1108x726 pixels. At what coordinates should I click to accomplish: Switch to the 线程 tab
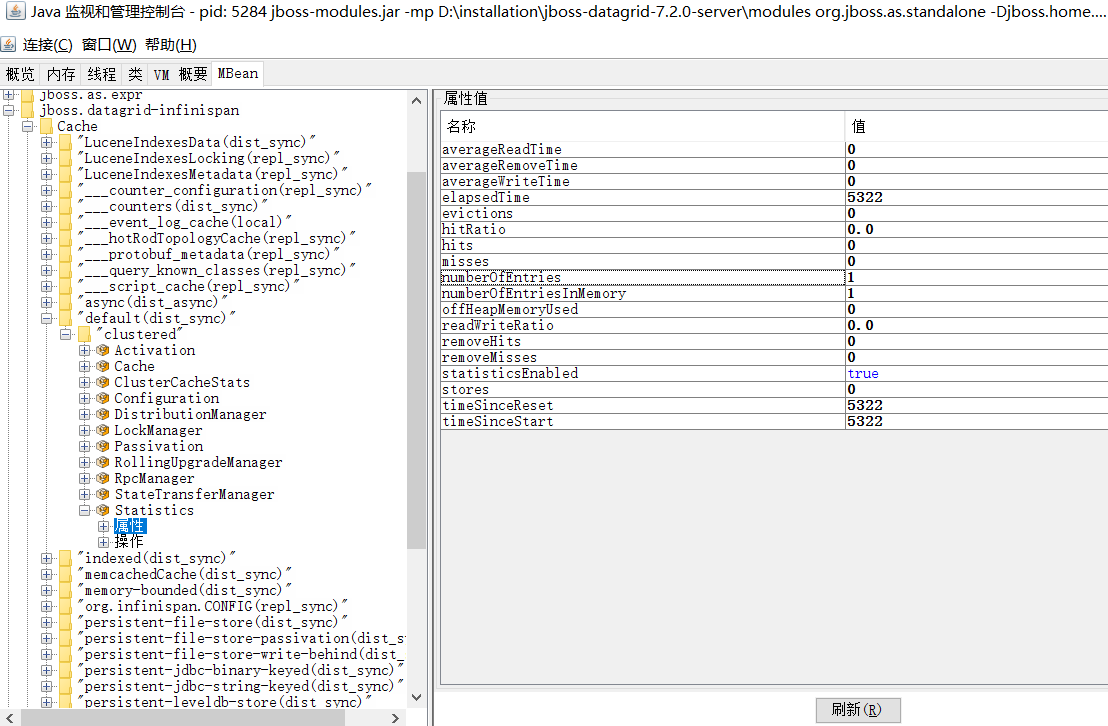click(102, 74)
